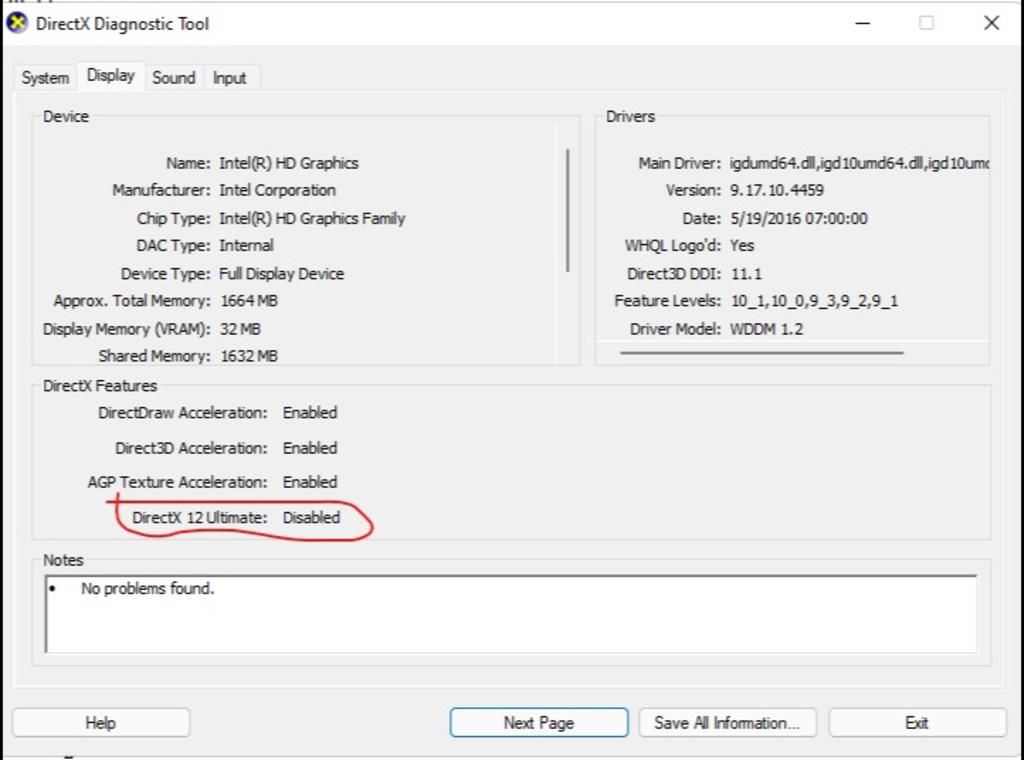Click the 'DirectX 12 Ultimate:' label
The image size is (1024, 760).
point(200,518)
